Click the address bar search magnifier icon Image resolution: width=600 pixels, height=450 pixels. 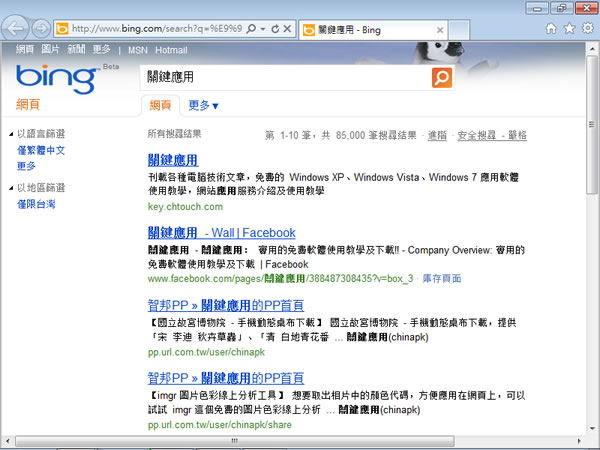[x=251, y=29]
